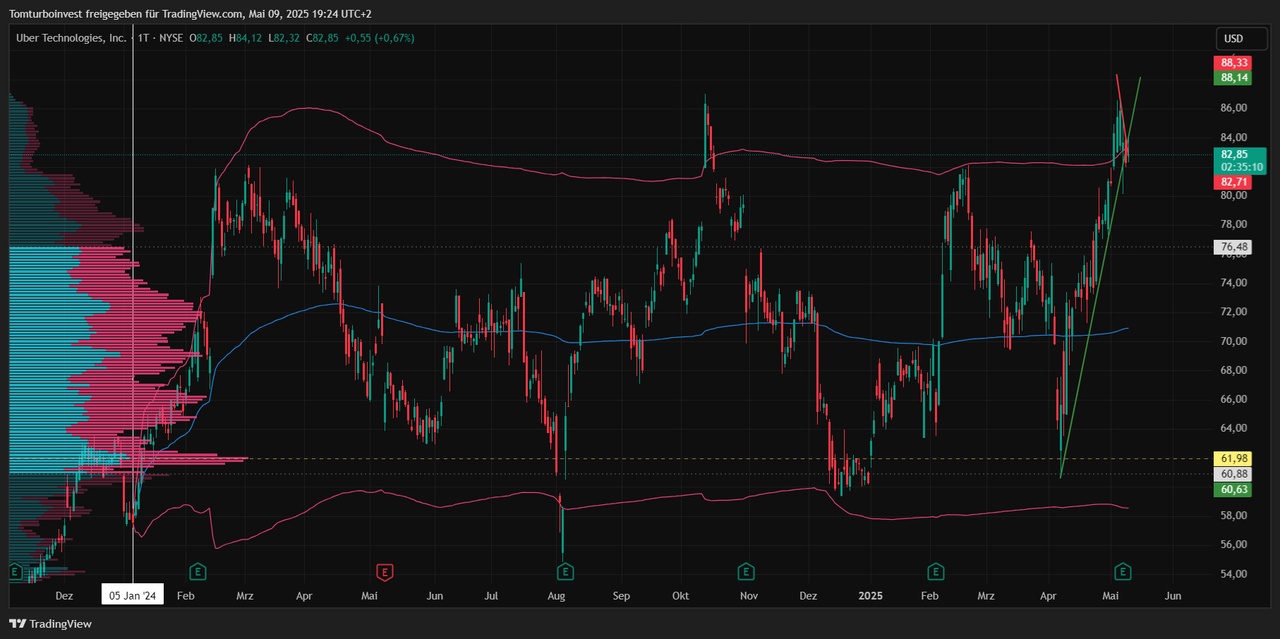
Task: Click the 72,00 price axis value
Action: point(1233,312)
